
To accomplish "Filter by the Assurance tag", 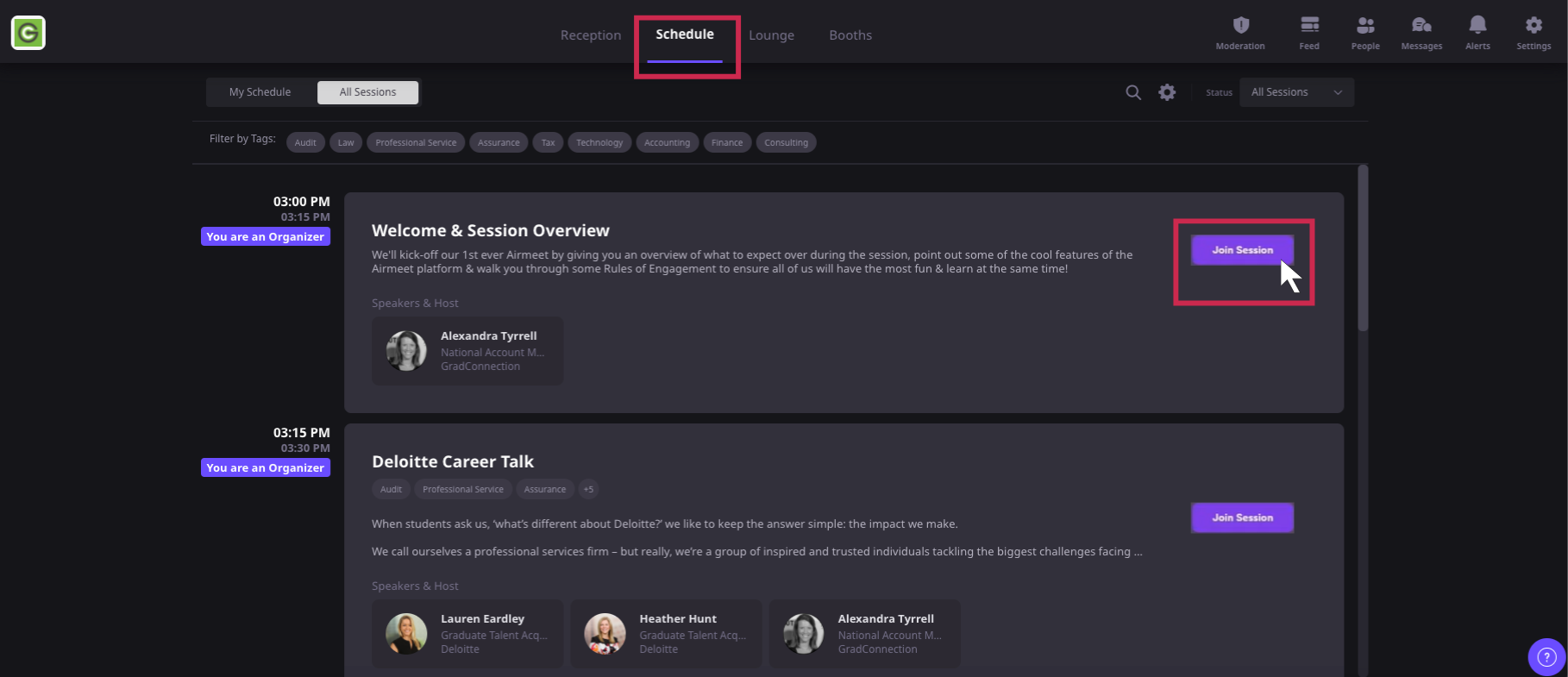I will pos(499,142).
